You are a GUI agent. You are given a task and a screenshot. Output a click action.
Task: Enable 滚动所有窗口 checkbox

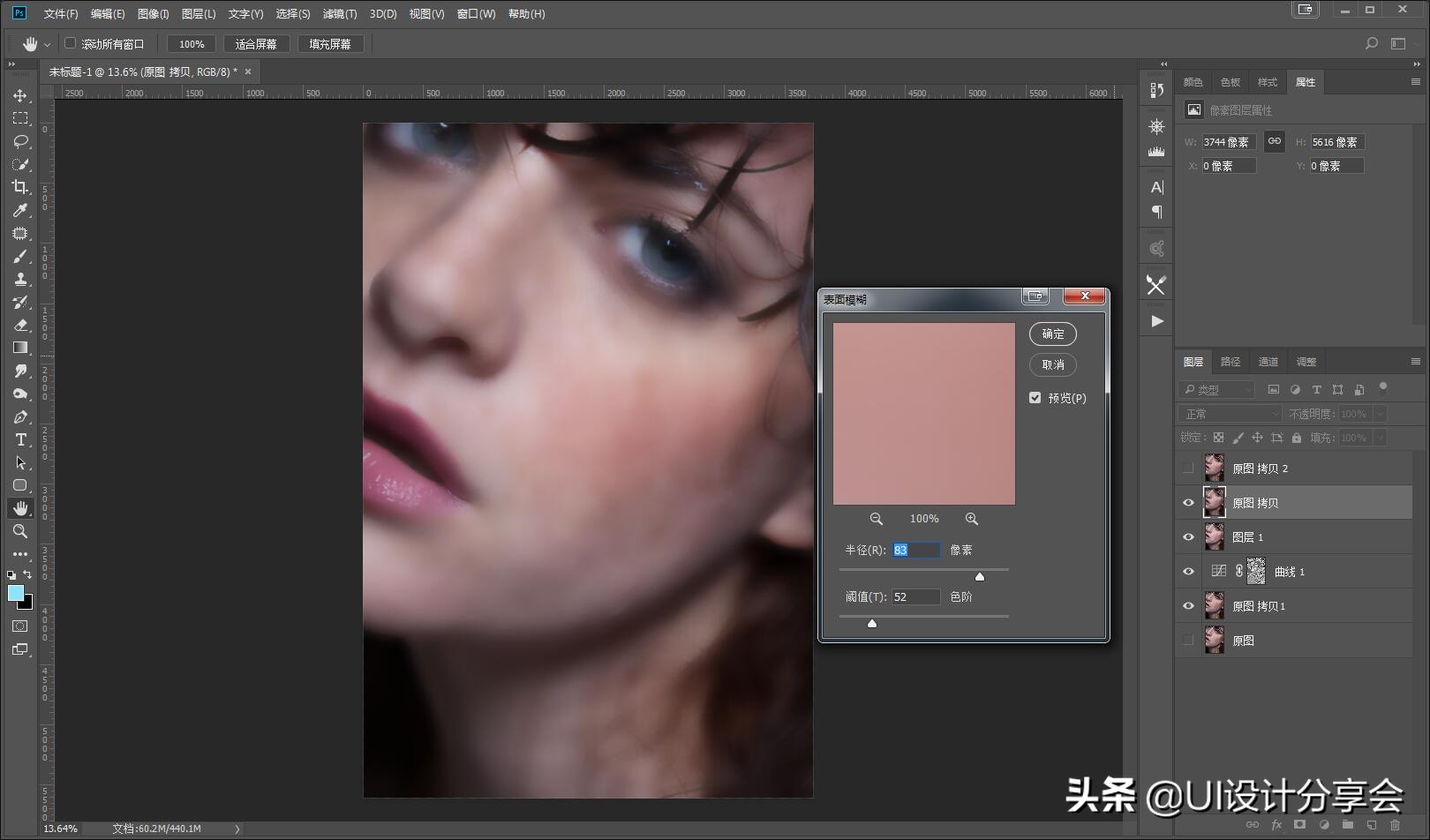[x=71, y=43]
